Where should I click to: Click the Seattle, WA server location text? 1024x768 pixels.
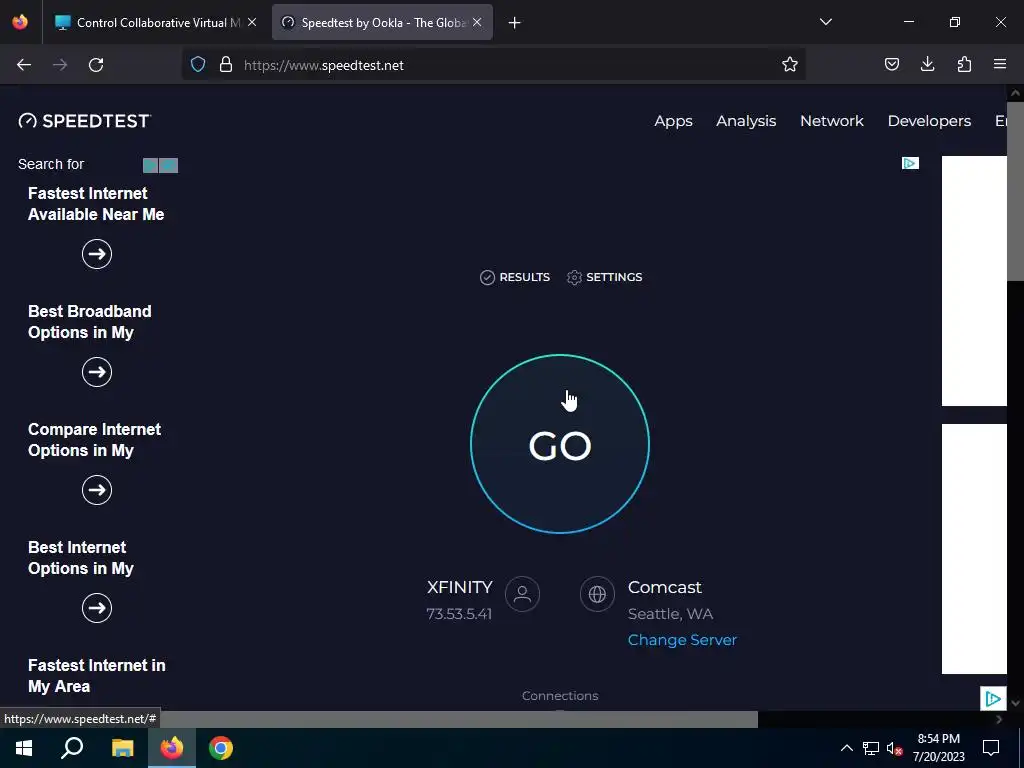tap(670, 614)
